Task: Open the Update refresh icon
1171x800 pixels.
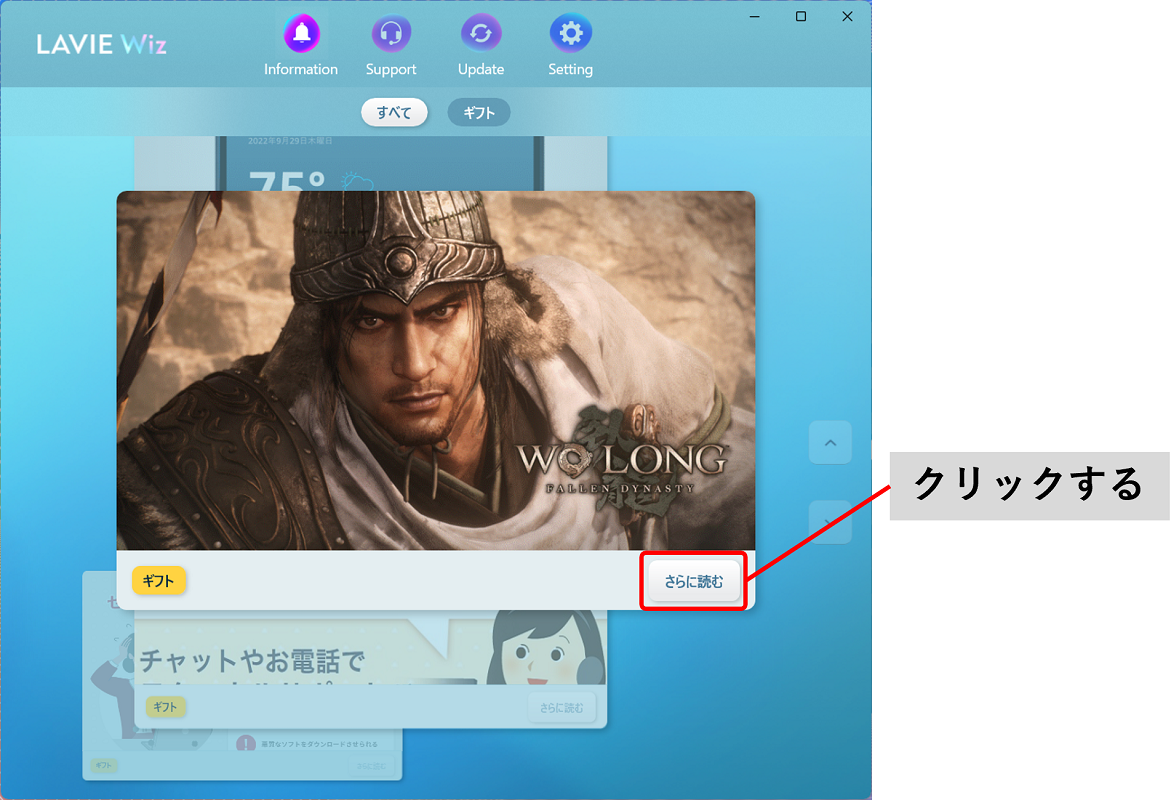Action: 481,34
